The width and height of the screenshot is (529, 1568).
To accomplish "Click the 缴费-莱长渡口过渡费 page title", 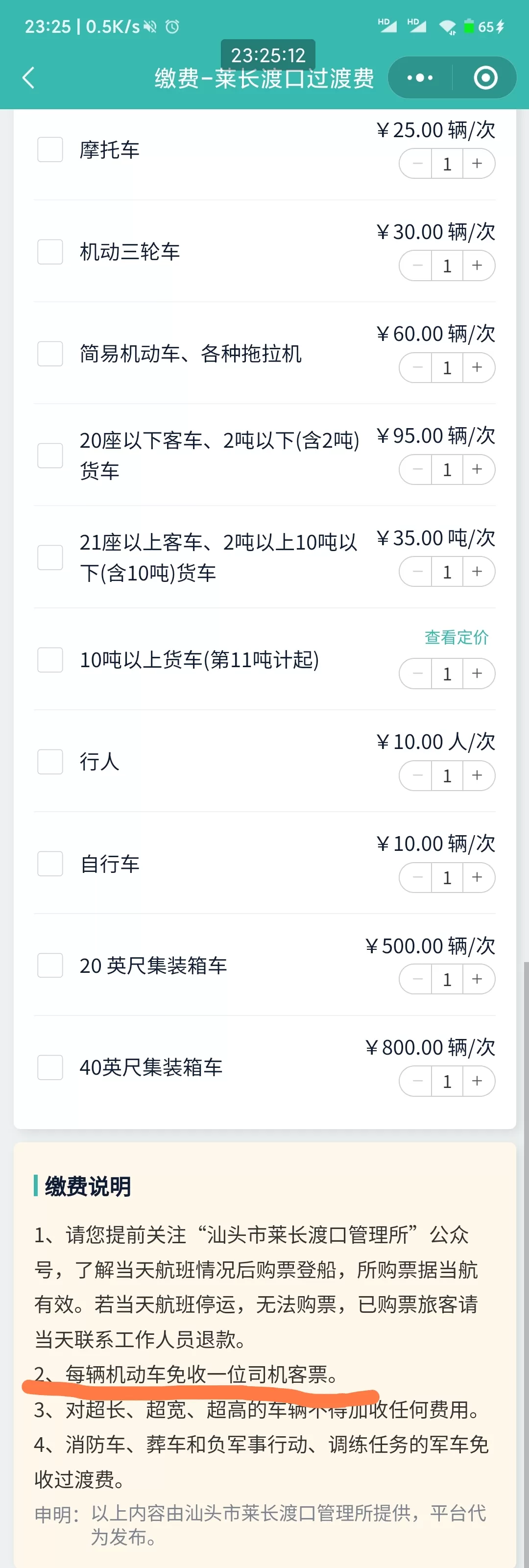I will point(264,78).
